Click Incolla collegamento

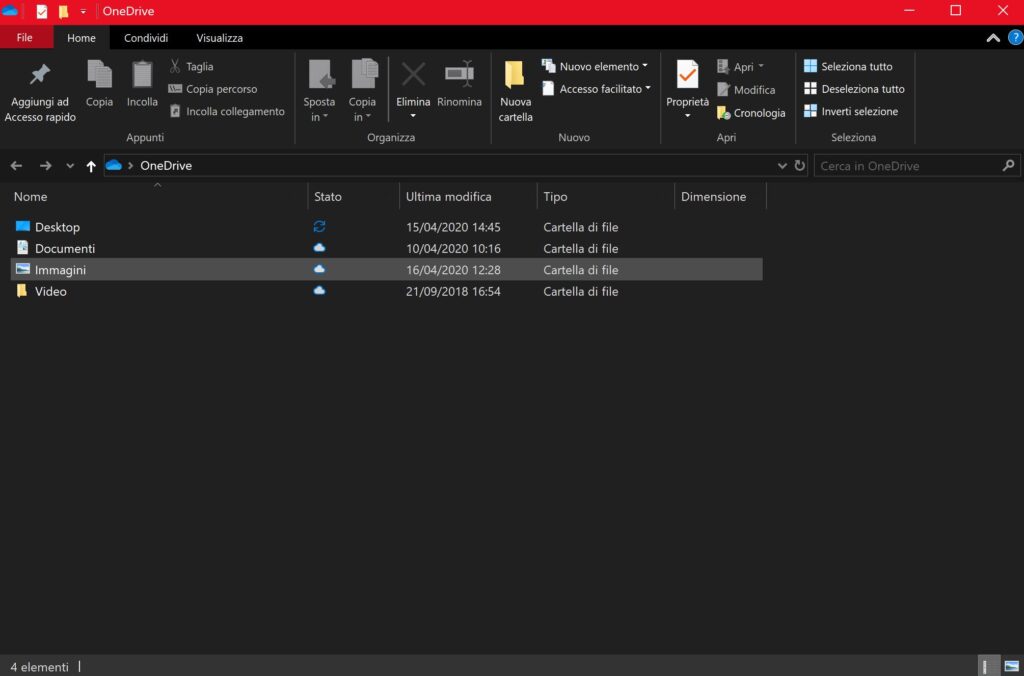click(x=227, y=112)
